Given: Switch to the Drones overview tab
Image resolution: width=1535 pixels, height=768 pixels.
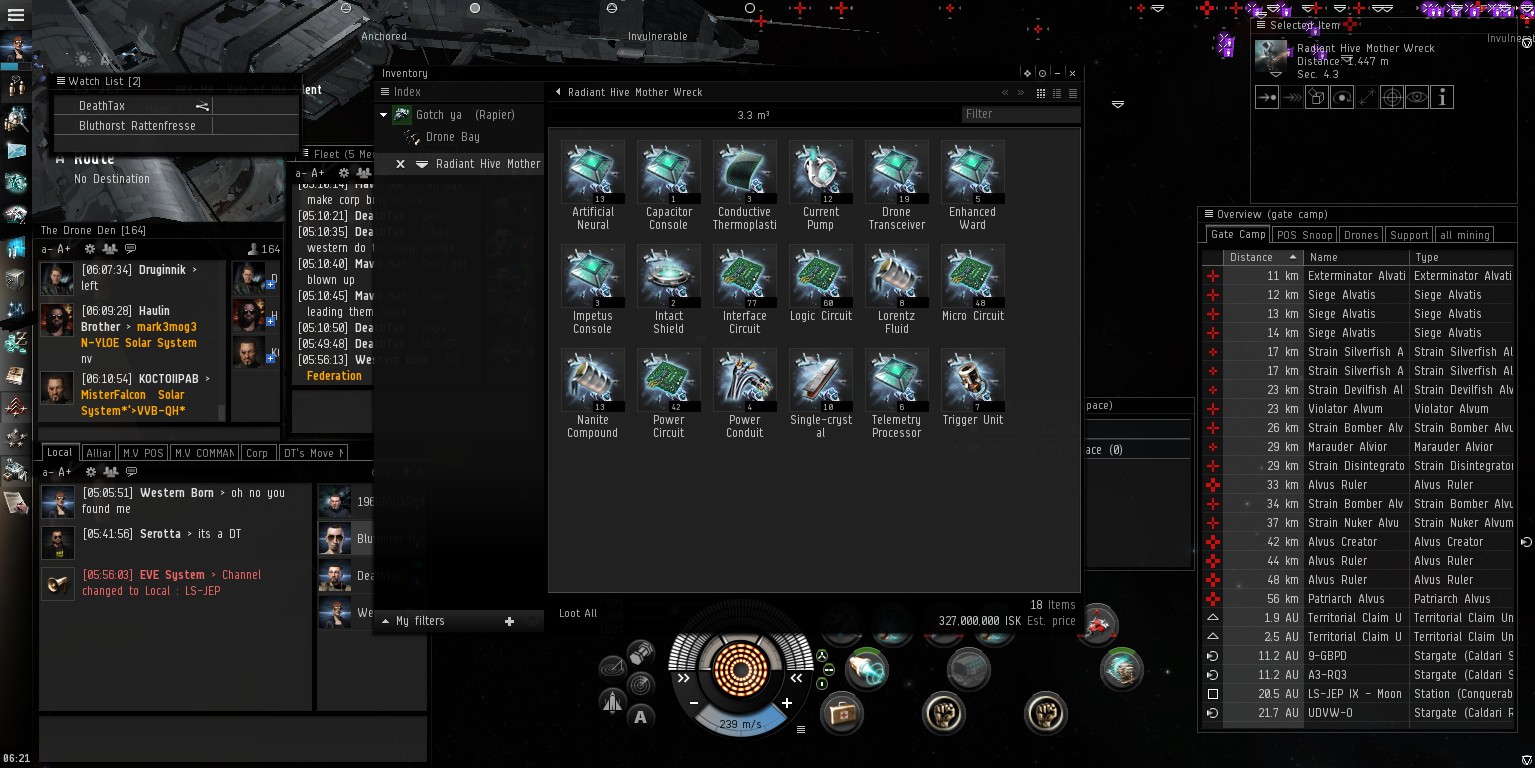Looking at the screenshot, I should coord(1360,235).
